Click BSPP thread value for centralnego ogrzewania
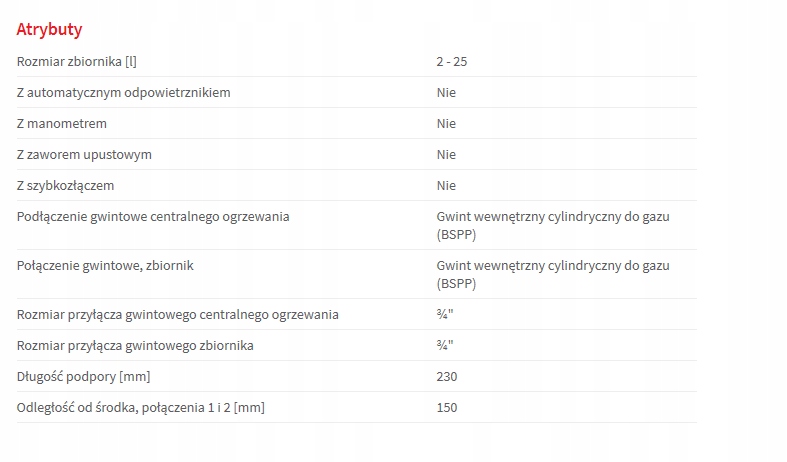787x462 pixels. click(553, 225)
